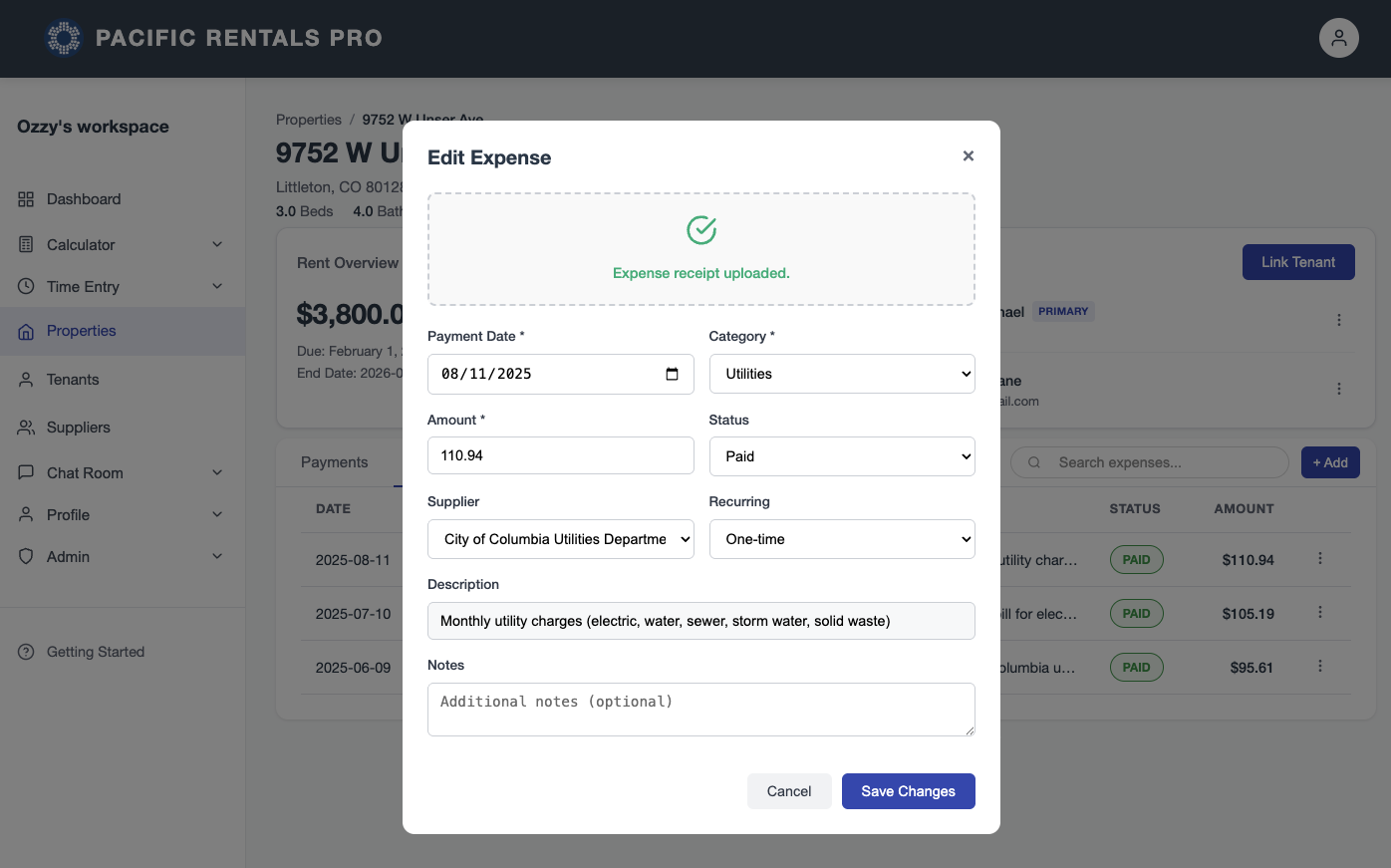The image size is (1391, 868).
Task: Click the Getting Started help icon
Action: 24,651
